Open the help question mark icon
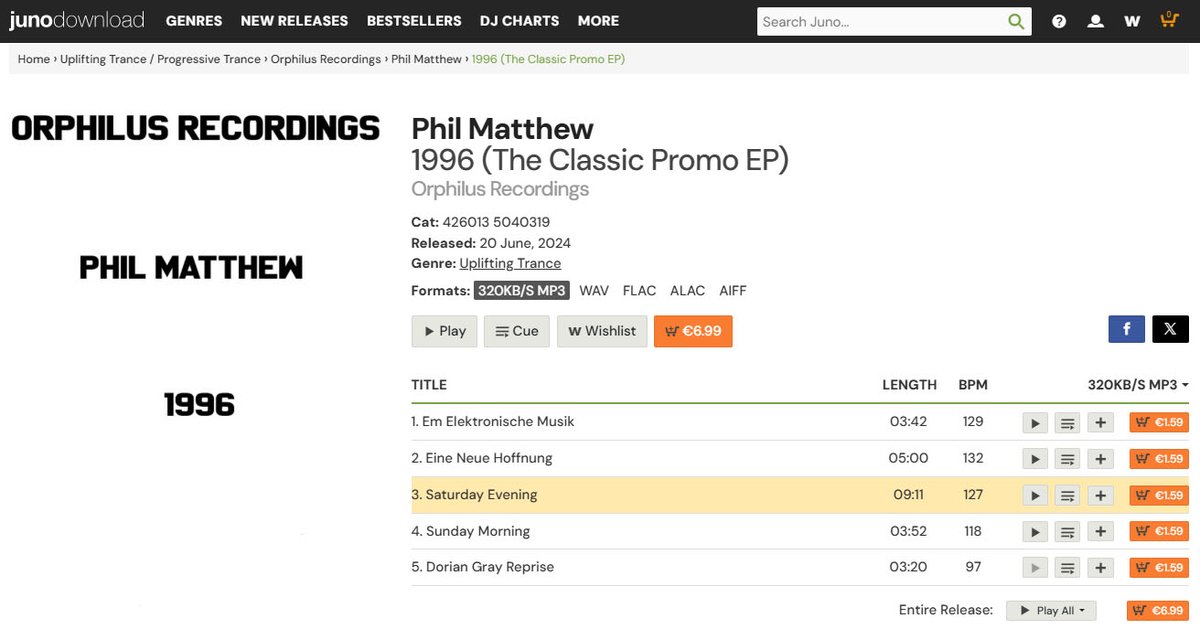Image resolution: width=1200 pixels, height=629 pixels. [1059, 21]
